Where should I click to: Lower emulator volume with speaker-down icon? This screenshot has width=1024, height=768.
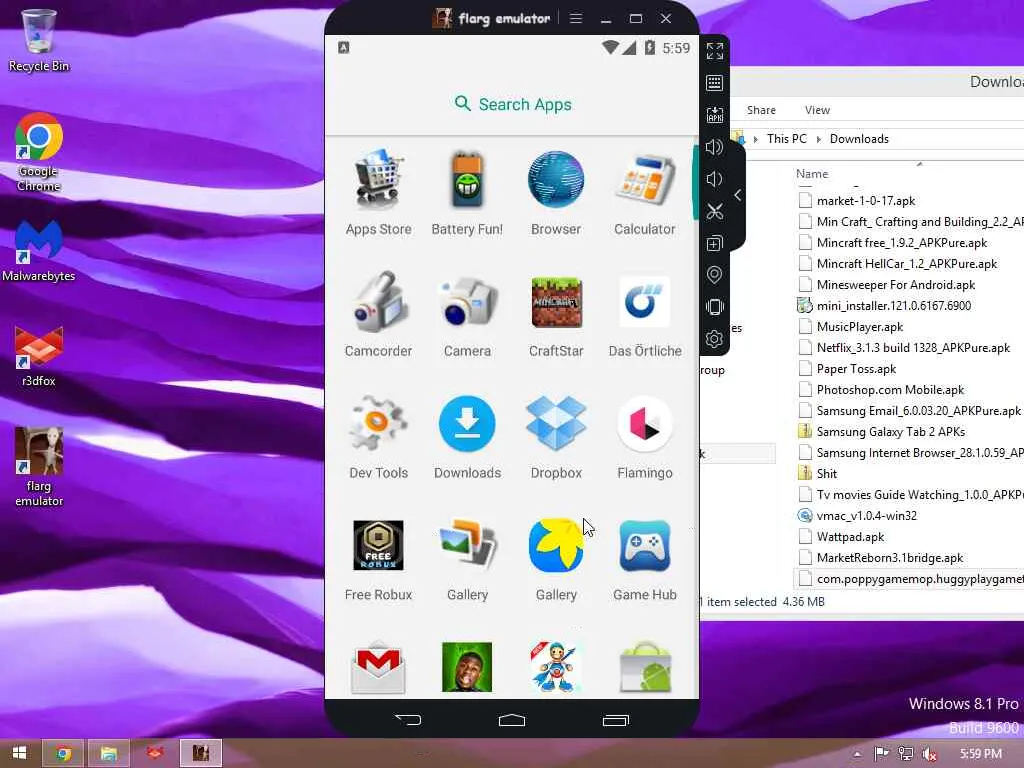[714, 179]
